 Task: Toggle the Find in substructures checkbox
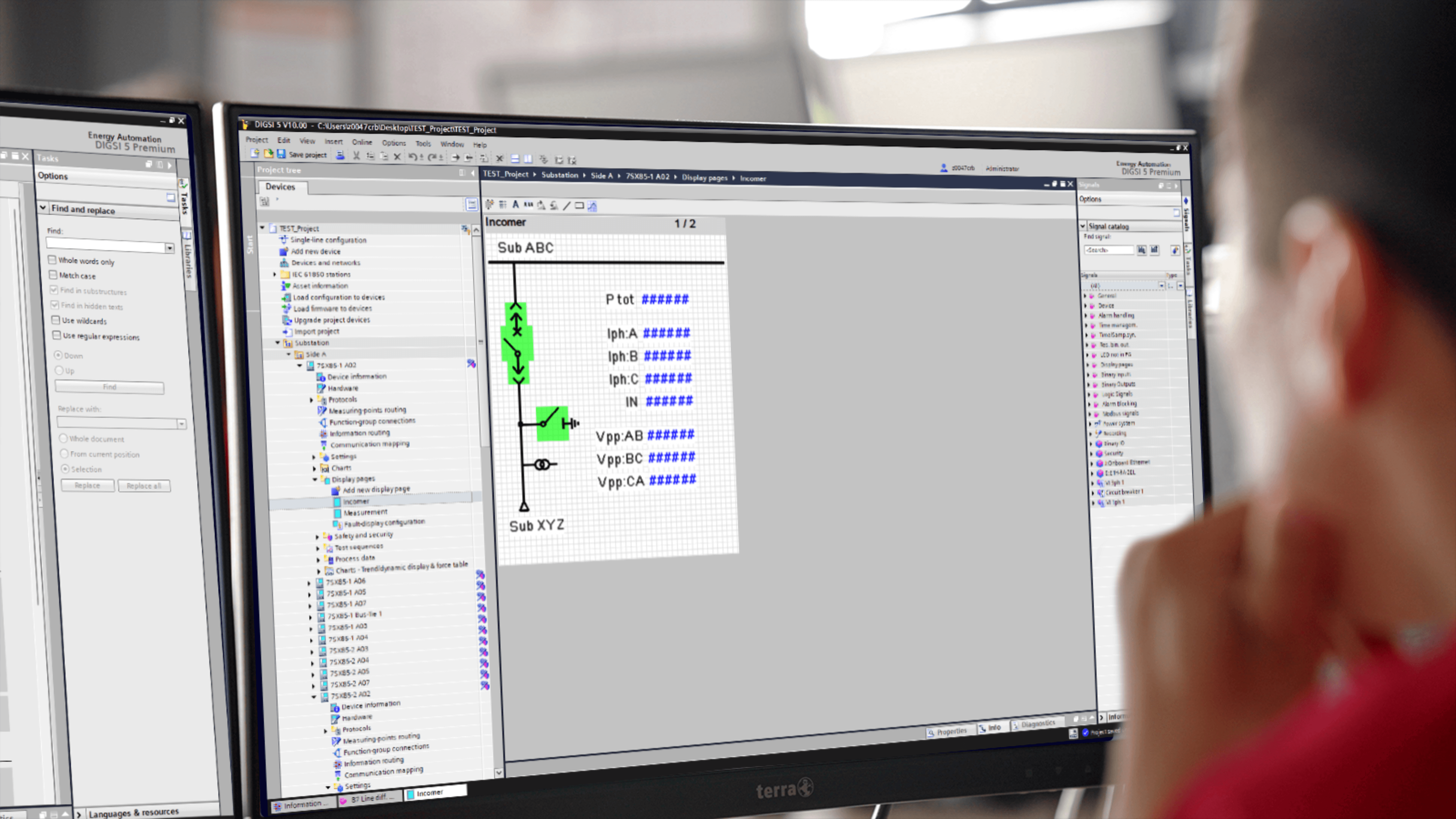(x=54, y=290)
